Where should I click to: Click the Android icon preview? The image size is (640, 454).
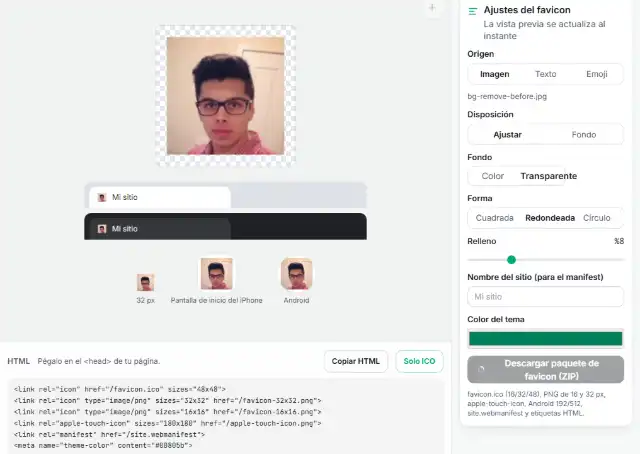pyautogui.click(x=296, y=273)
